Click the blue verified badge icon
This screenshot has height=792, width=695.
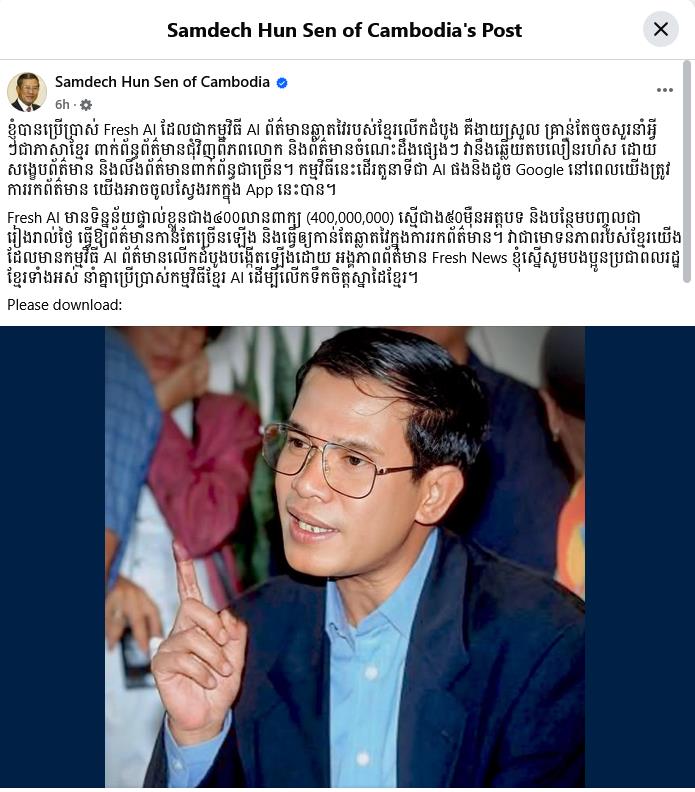282,83
